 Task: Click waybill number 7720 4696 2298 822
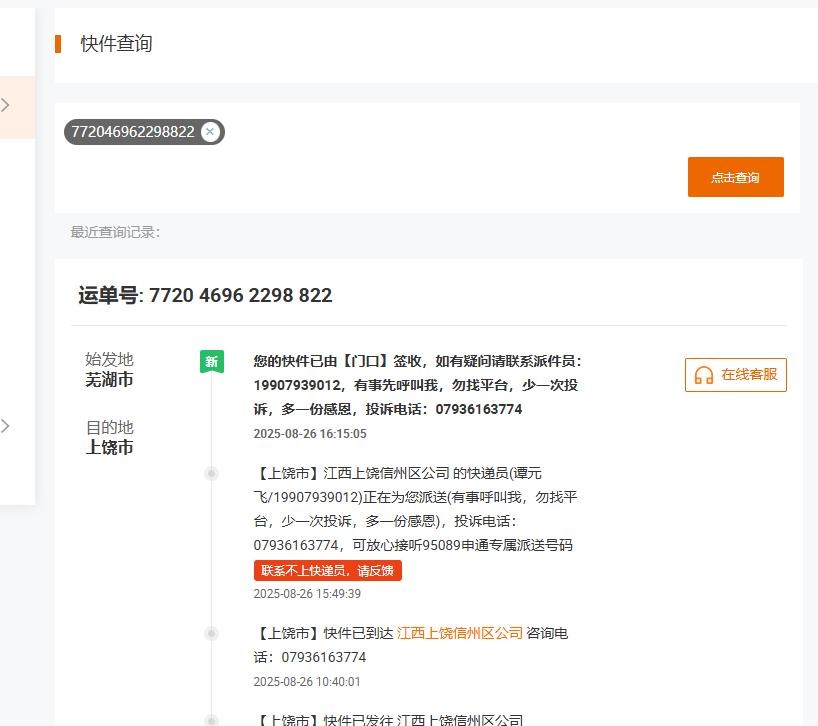coord(240,295)
